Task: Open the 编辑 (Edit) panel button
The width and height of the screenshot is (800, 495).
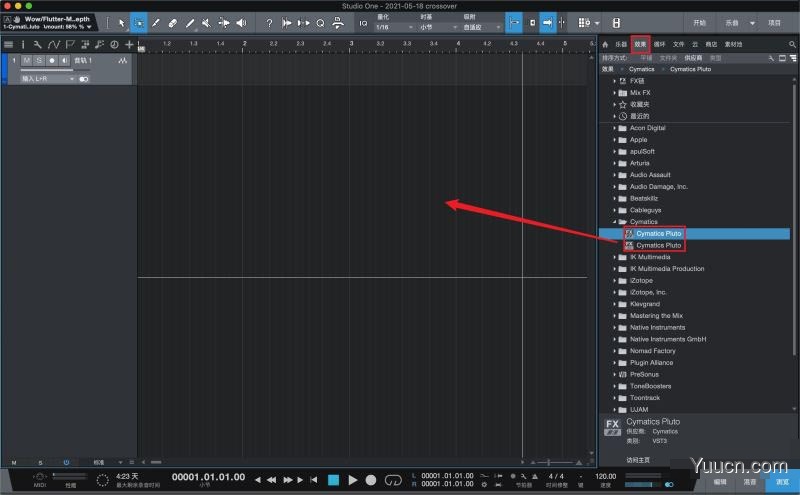Action: coord(720,482)
